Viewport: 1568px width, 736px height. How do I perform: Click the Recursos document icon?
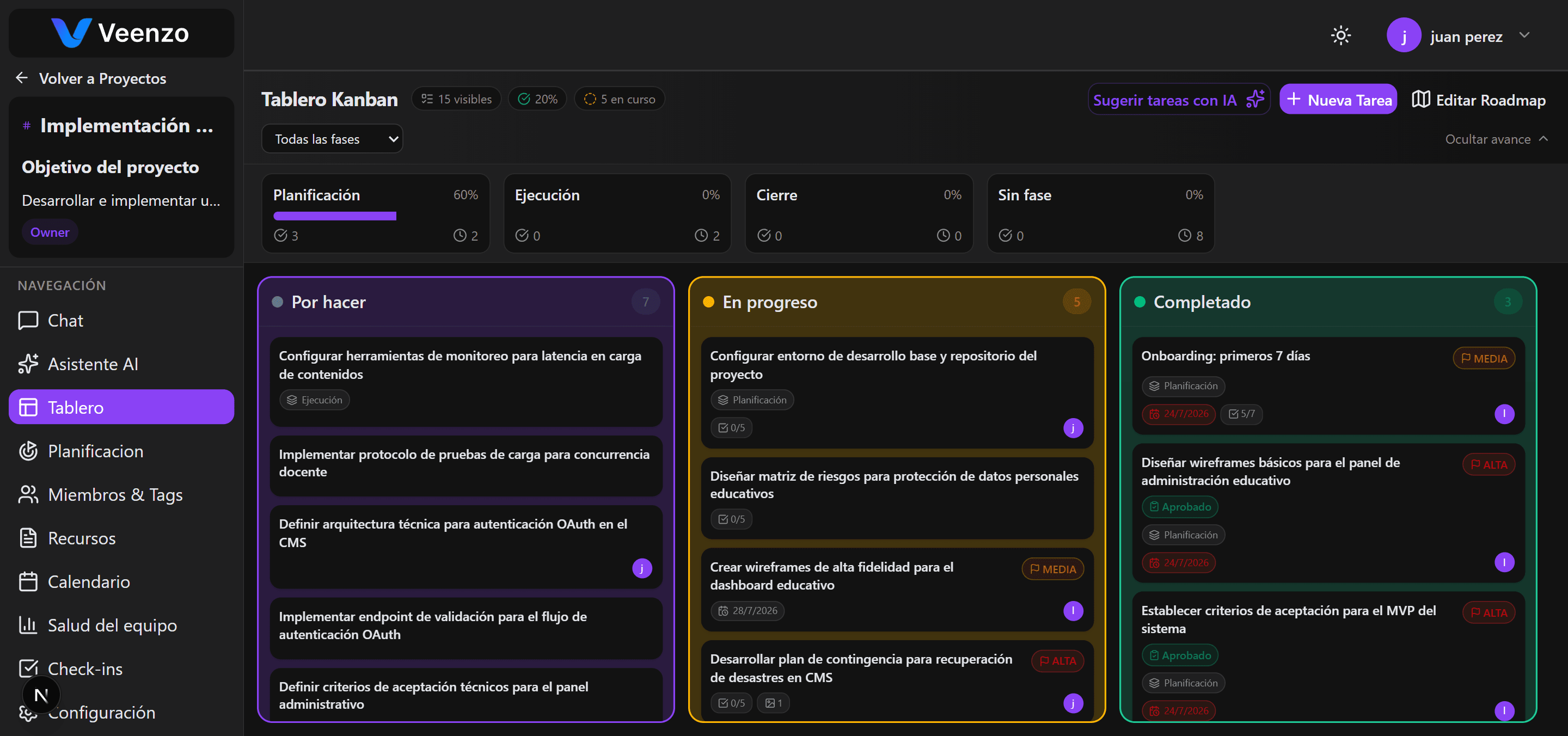click(28, 538)
